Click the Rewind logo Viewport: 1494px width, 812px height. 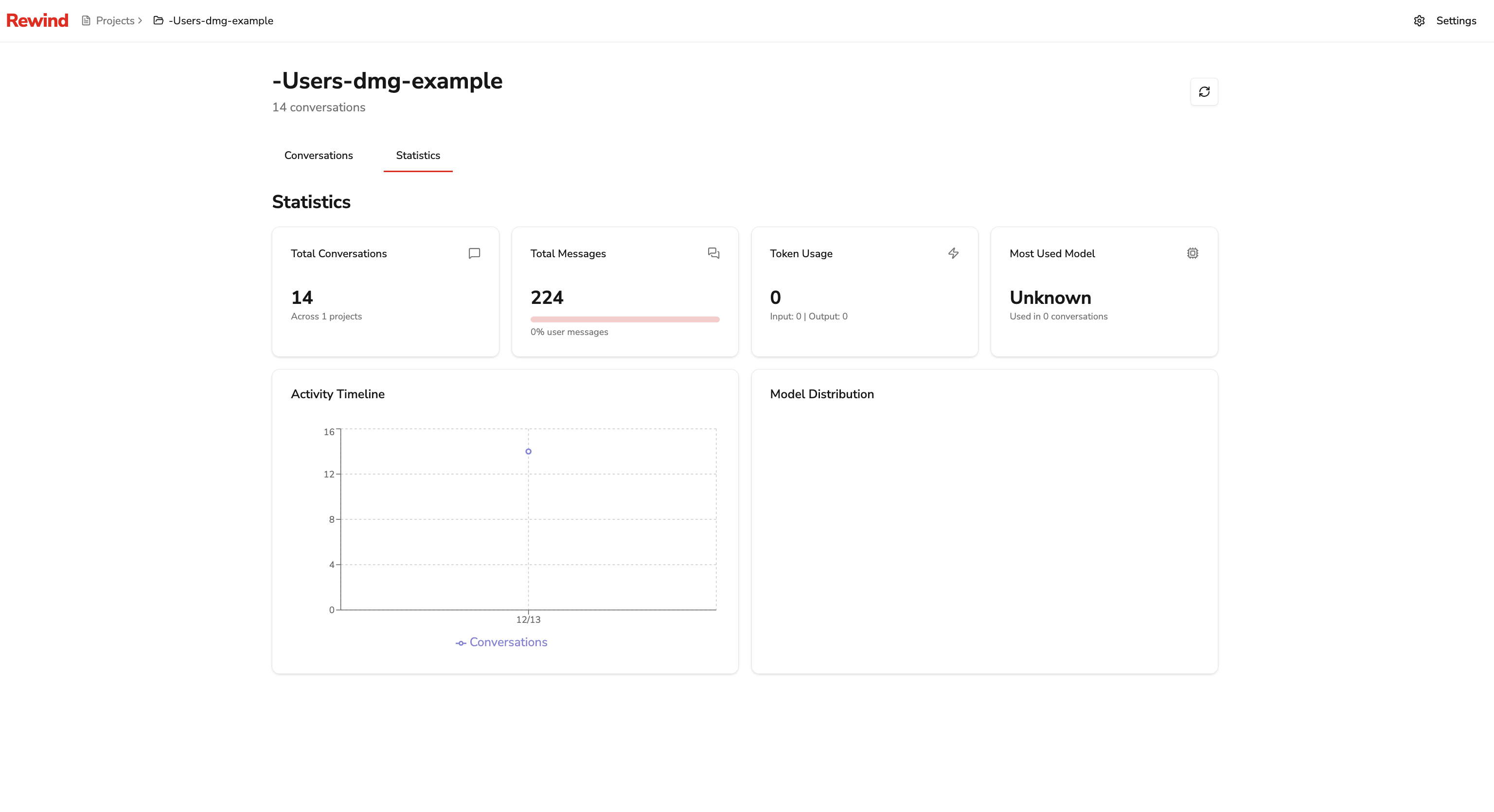click(x=37, y=20)
